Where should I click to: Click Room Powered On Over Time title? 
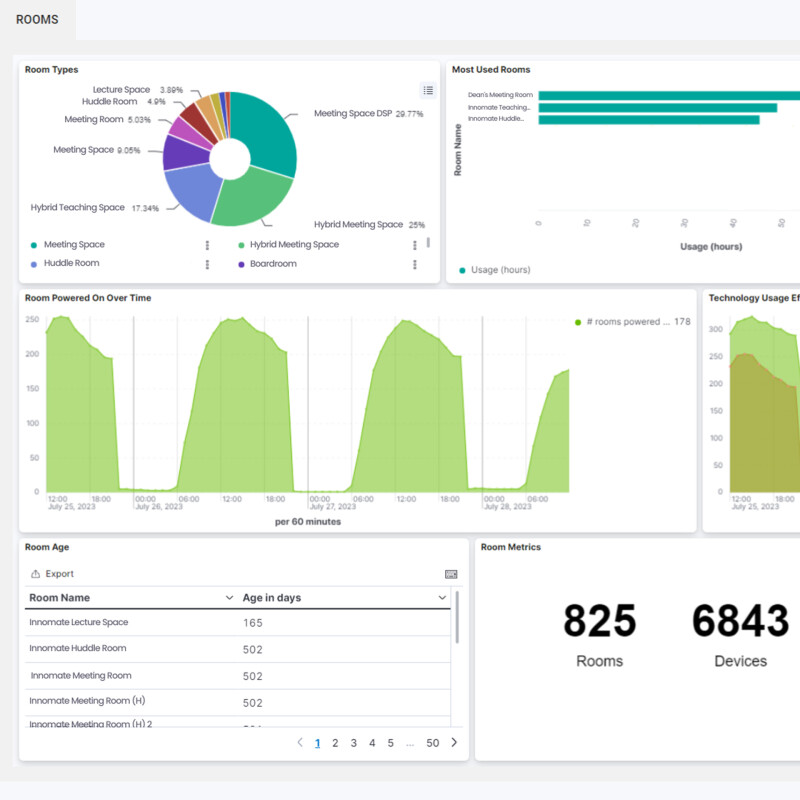pos(88,298)
